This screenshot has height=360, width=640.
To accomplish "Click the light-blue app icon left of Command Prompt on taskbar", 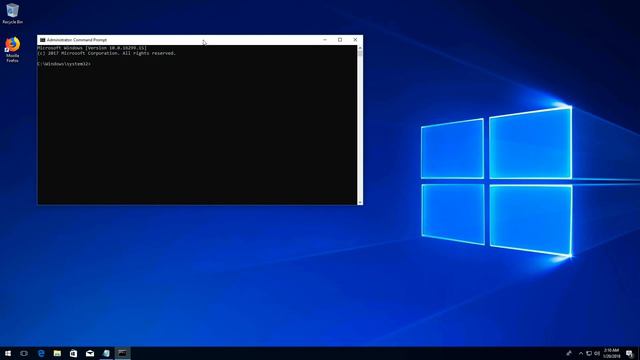I will [x=106, y=353].
